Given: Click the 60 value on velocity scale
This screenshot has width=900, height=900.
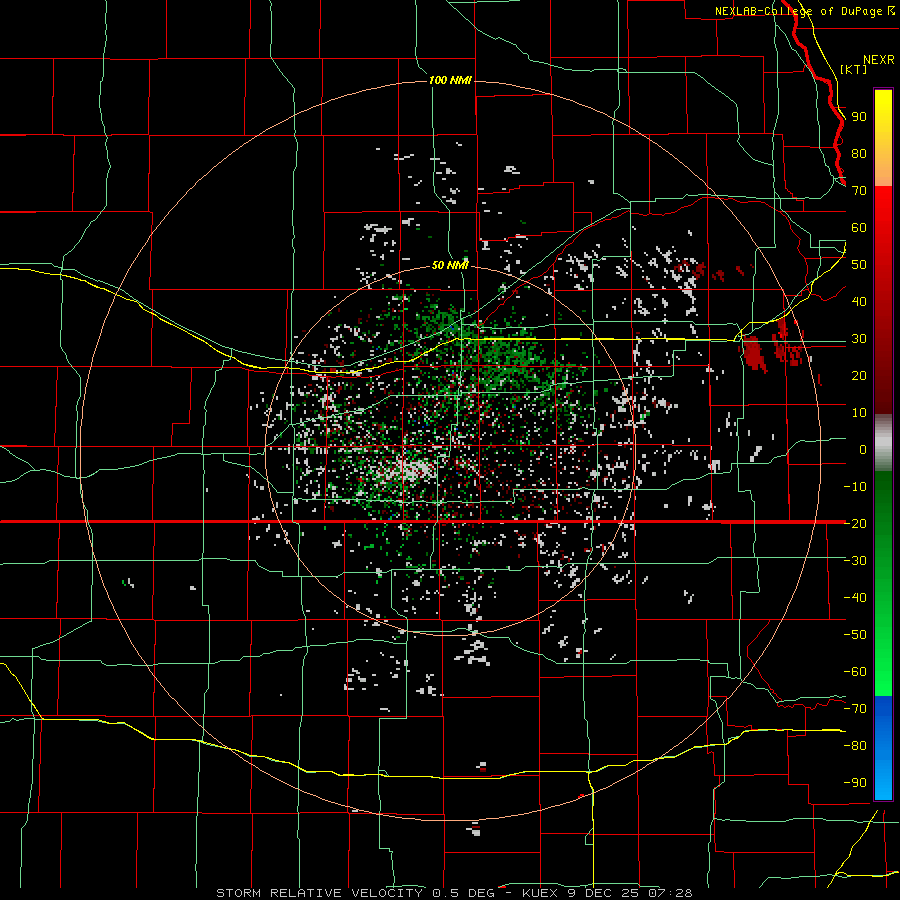Looking at the screenshot, I should tap(859, 228).
